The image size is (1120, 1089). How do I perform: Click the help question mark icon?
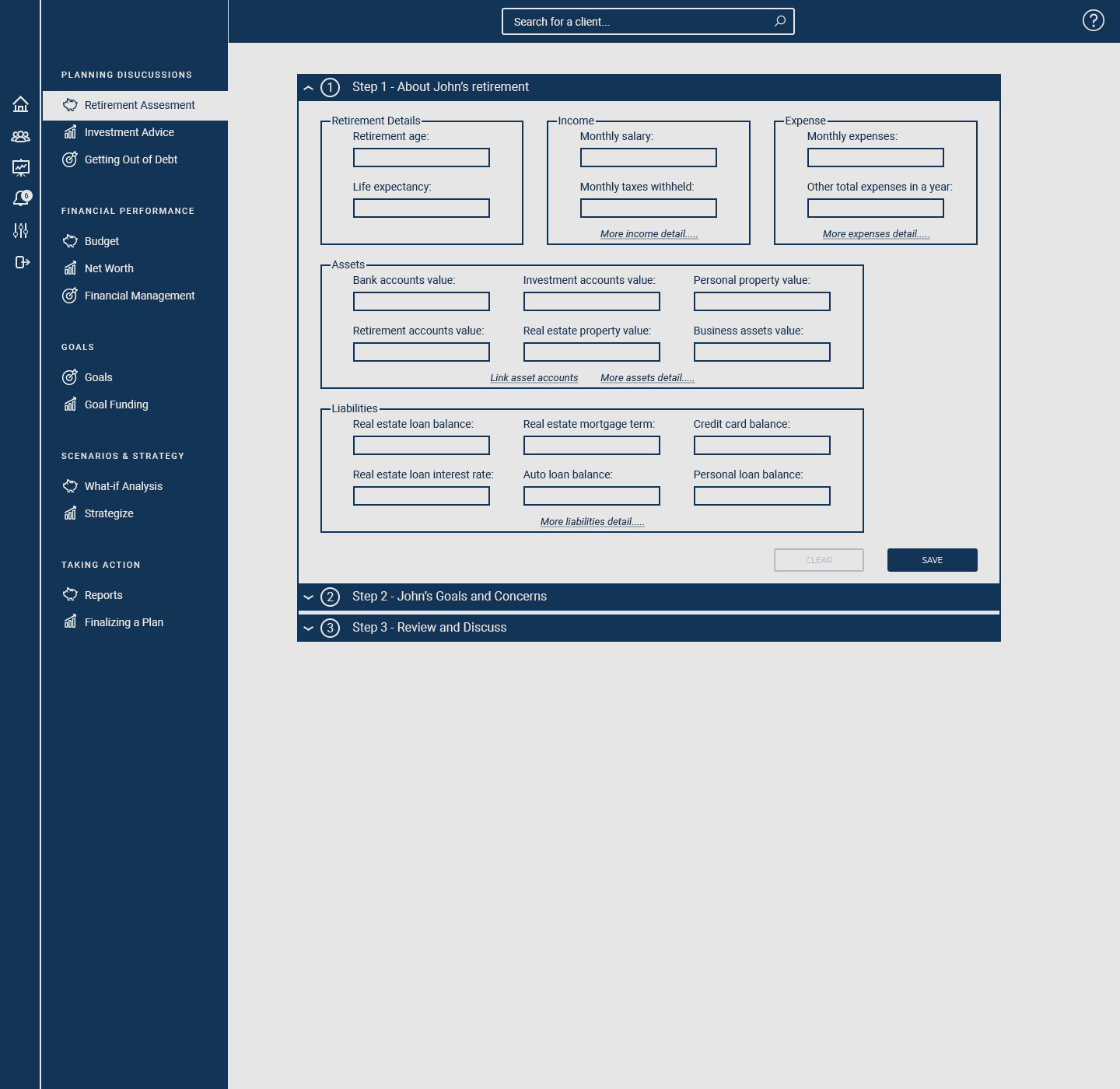pos(1094,20)
